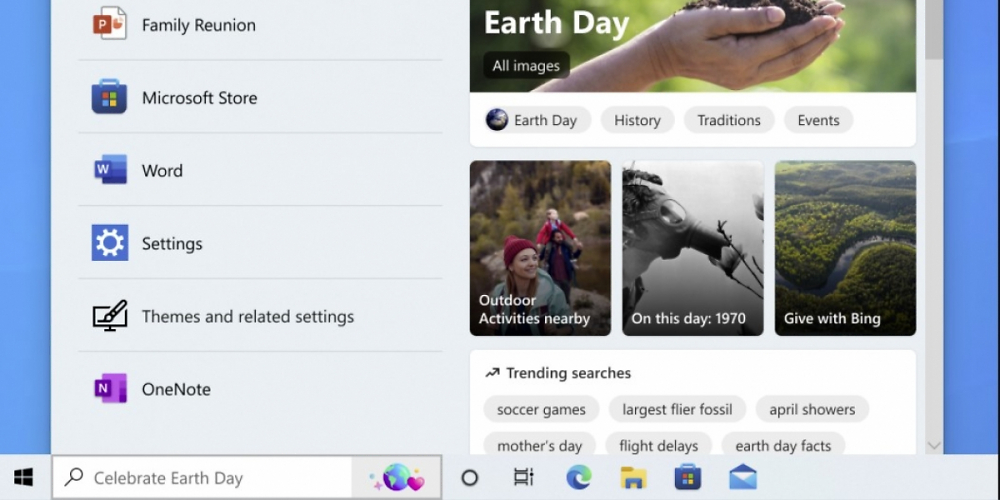Open the Outdoor Activities nearby card
The width and height of the screenshot is (1000, 500).
[540, 248]
